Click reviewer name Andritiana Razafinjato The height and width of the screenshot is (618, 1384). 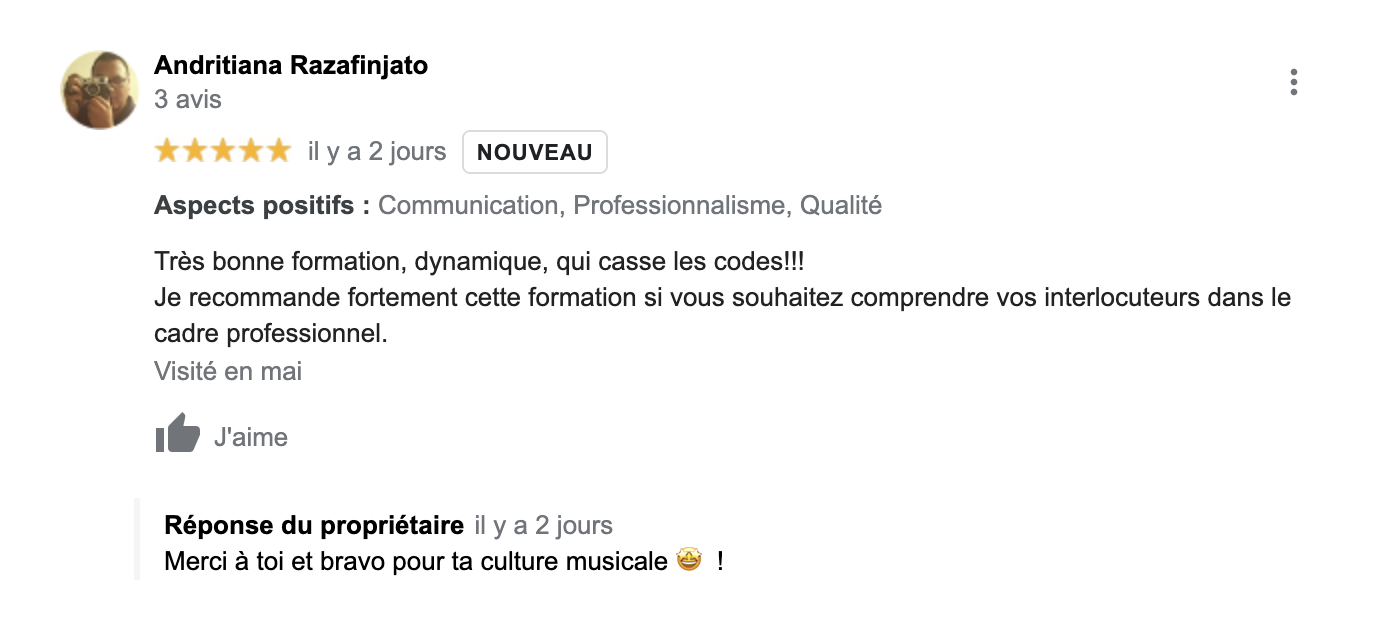click(x=290, y=66)
